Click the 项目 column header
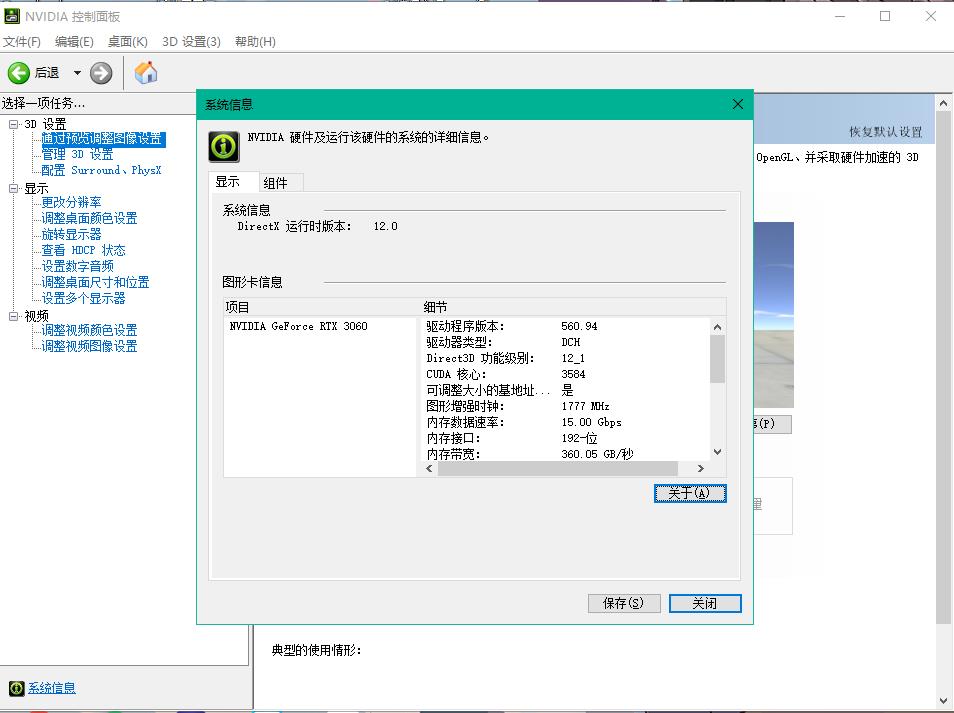954x713 pixels. (320, 307)
